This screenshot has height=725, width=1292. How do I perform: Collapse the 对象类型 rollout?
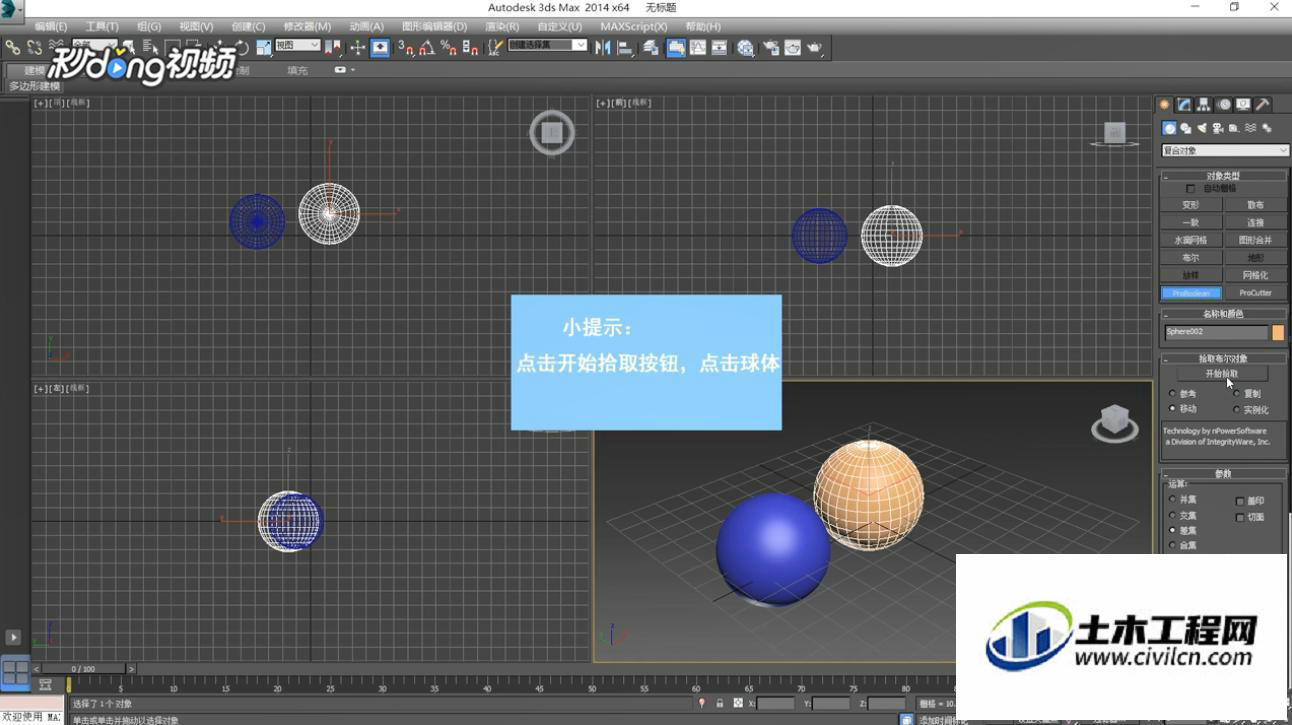(1222, 176)
